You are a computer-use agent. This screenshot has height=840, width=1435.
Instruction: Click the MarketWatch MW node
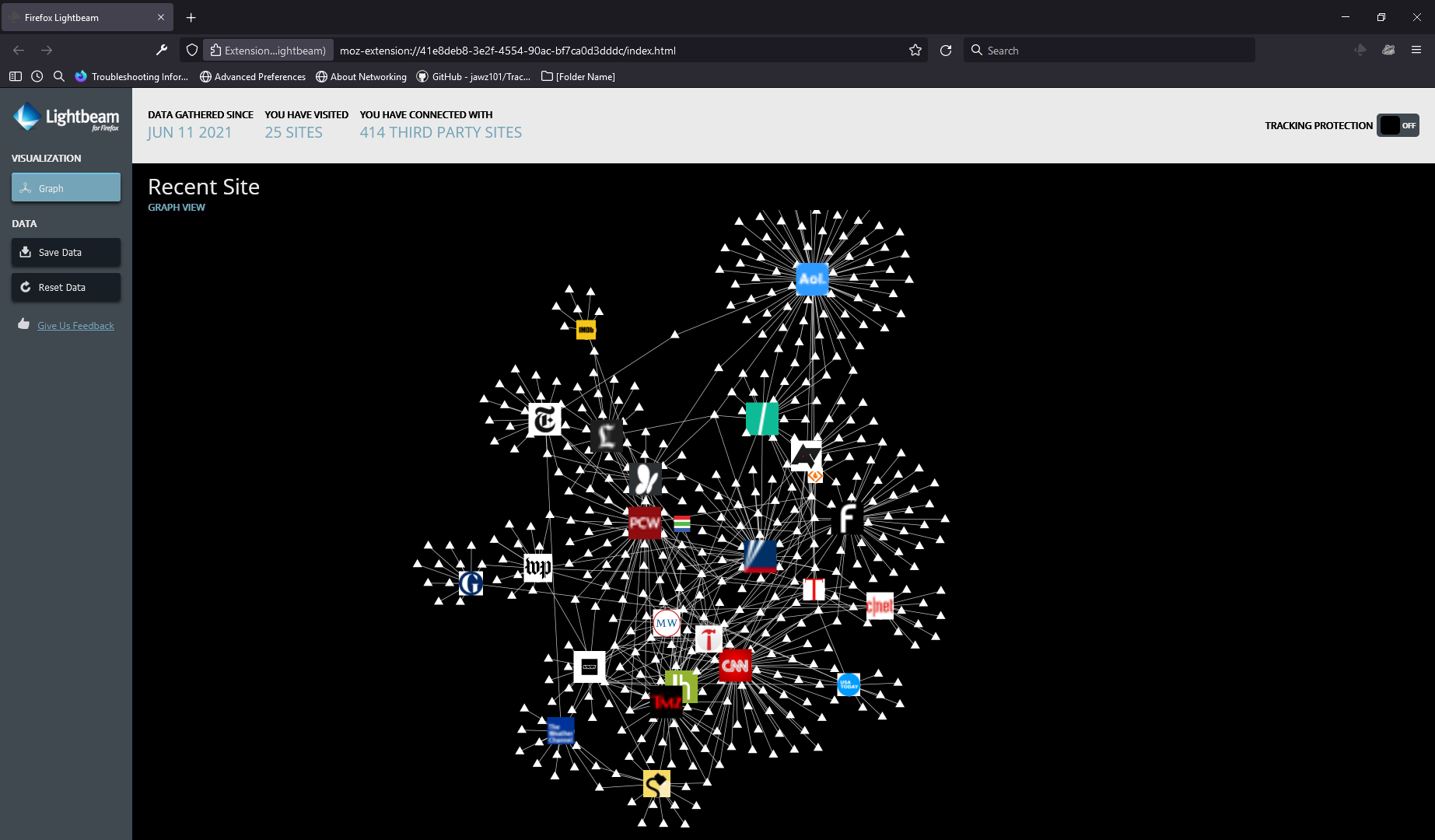click(x=667, y=623)
